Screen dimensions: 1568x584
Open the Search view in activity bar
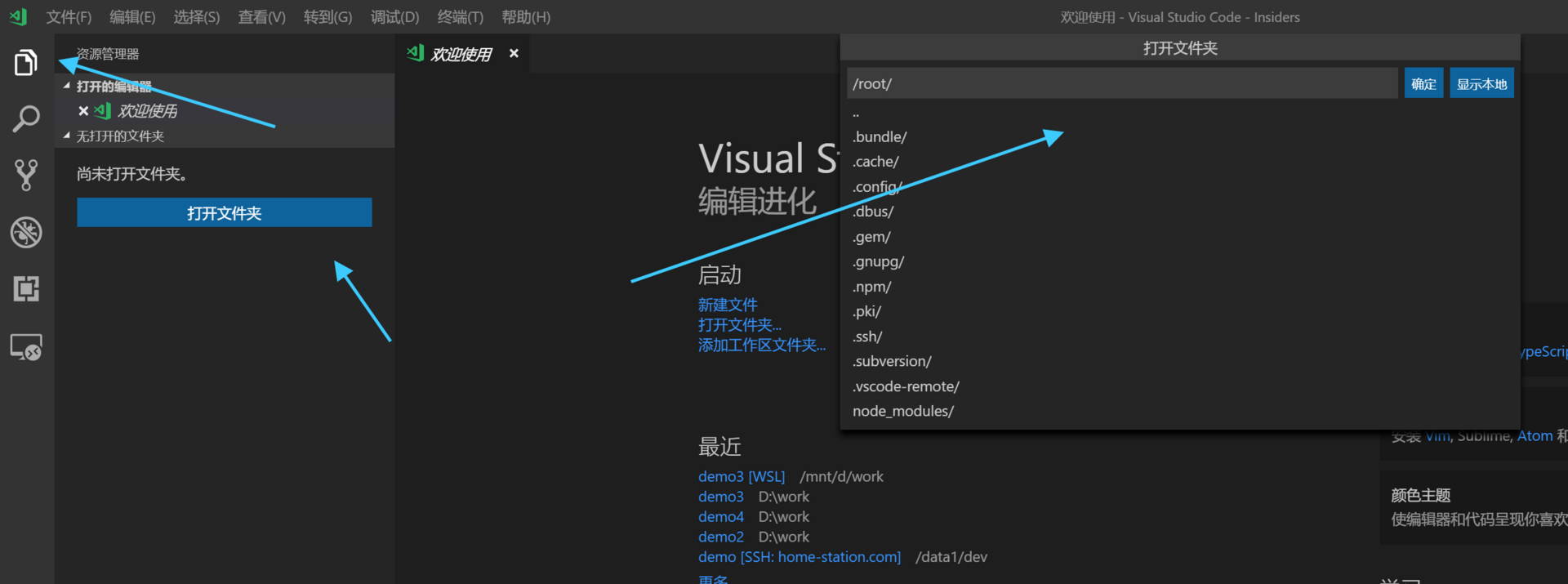[x=26, y=119]
